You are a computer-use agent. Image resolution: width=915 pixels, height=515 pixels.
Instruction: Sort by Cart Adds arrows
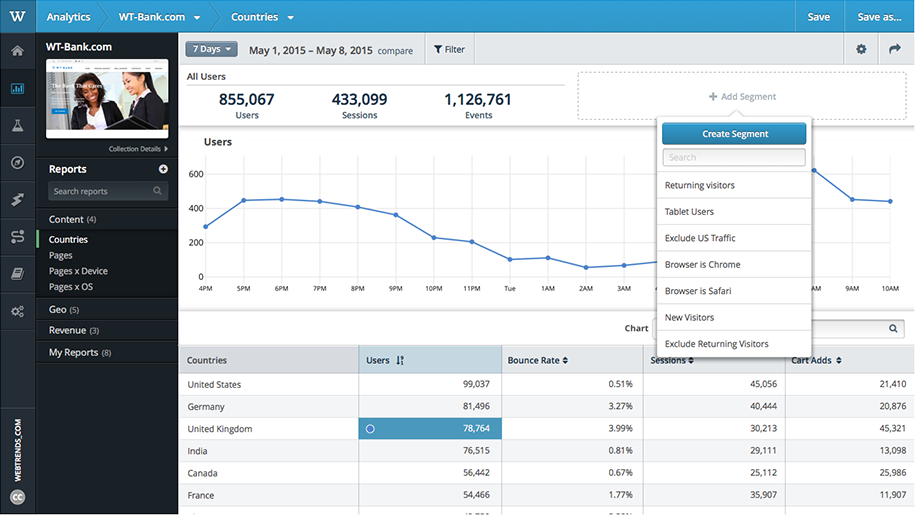click(839, 360)
